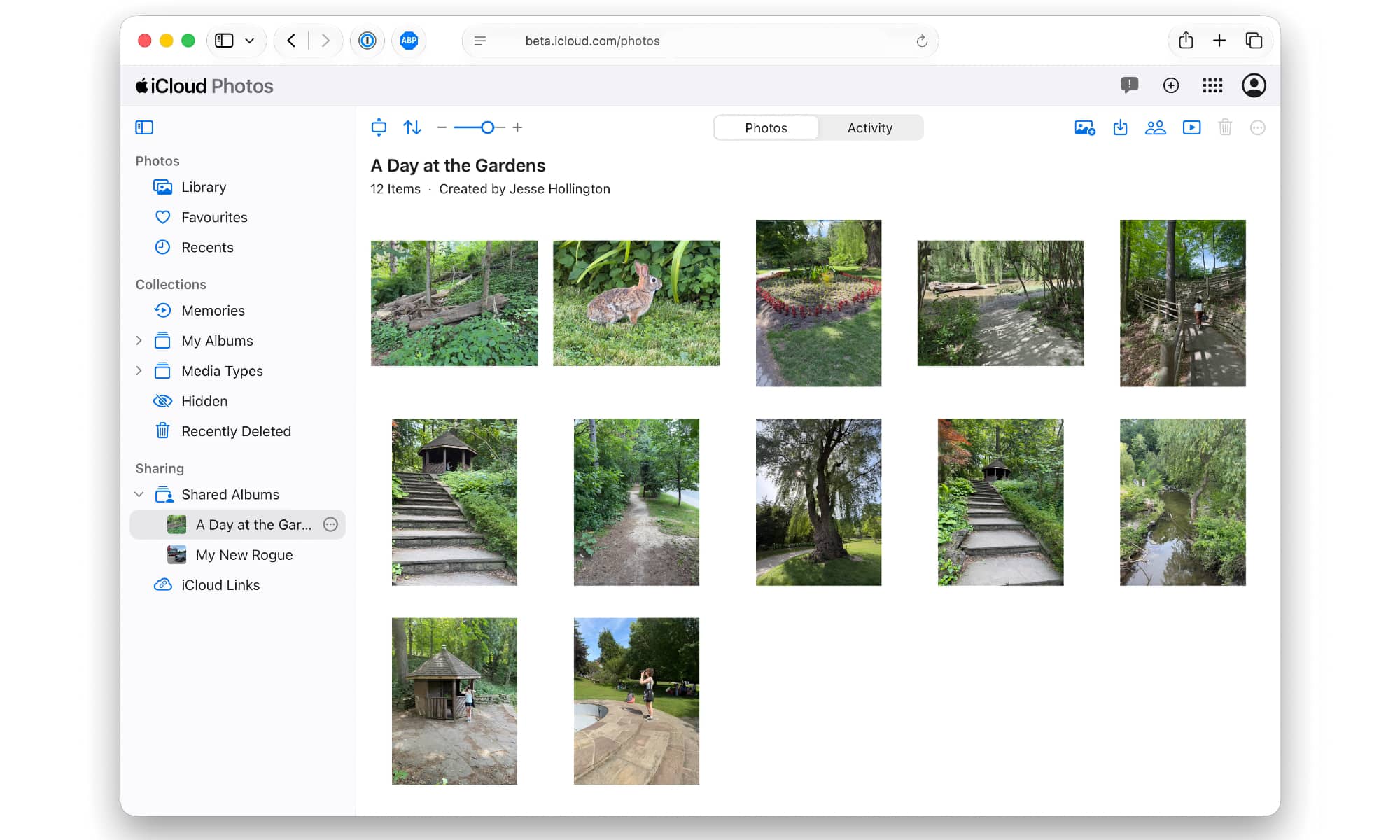The image size is (1400, 840).
Task: Toggle the iCloud Photos sidebar panel
Action: pyautogui.click(x=144, y=127)
